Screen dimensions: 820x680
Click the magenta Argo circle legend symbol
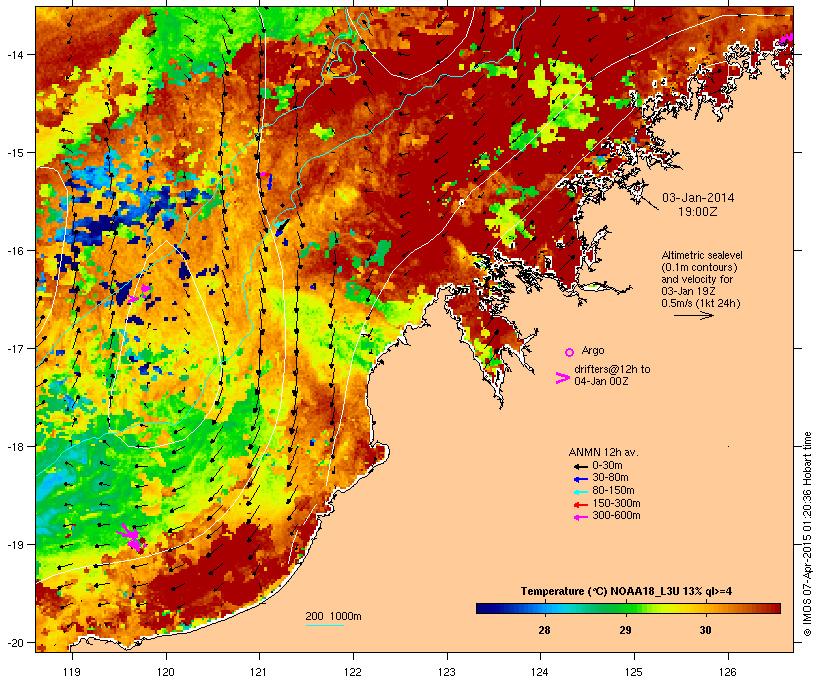click(570, 352)
